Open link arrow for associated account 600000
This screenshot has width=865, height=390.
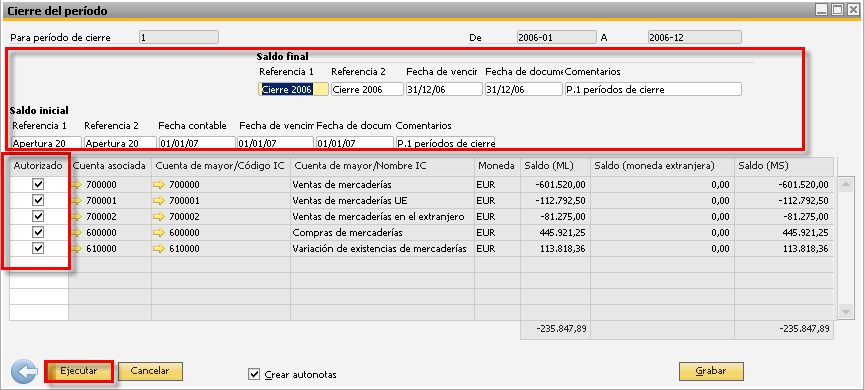[x=77, y=233]
